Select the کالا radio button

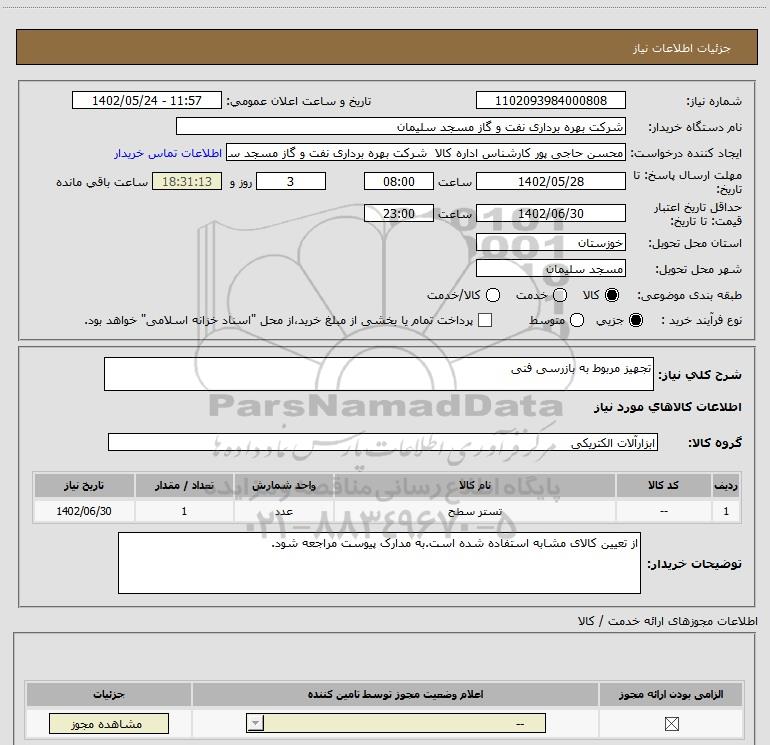click(x=612, y=295)
